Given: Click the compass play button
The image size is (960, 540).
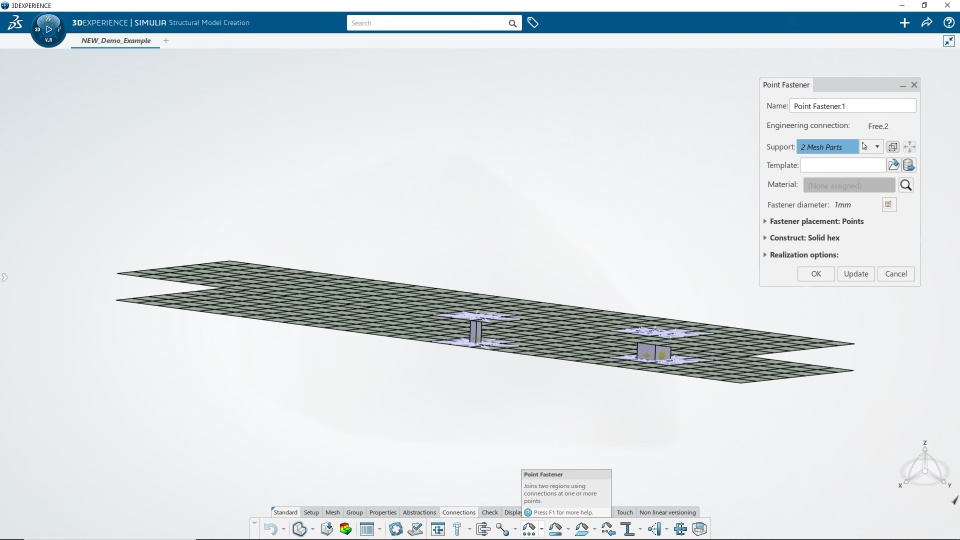Looking at the screenshot, I should (48, 29).
